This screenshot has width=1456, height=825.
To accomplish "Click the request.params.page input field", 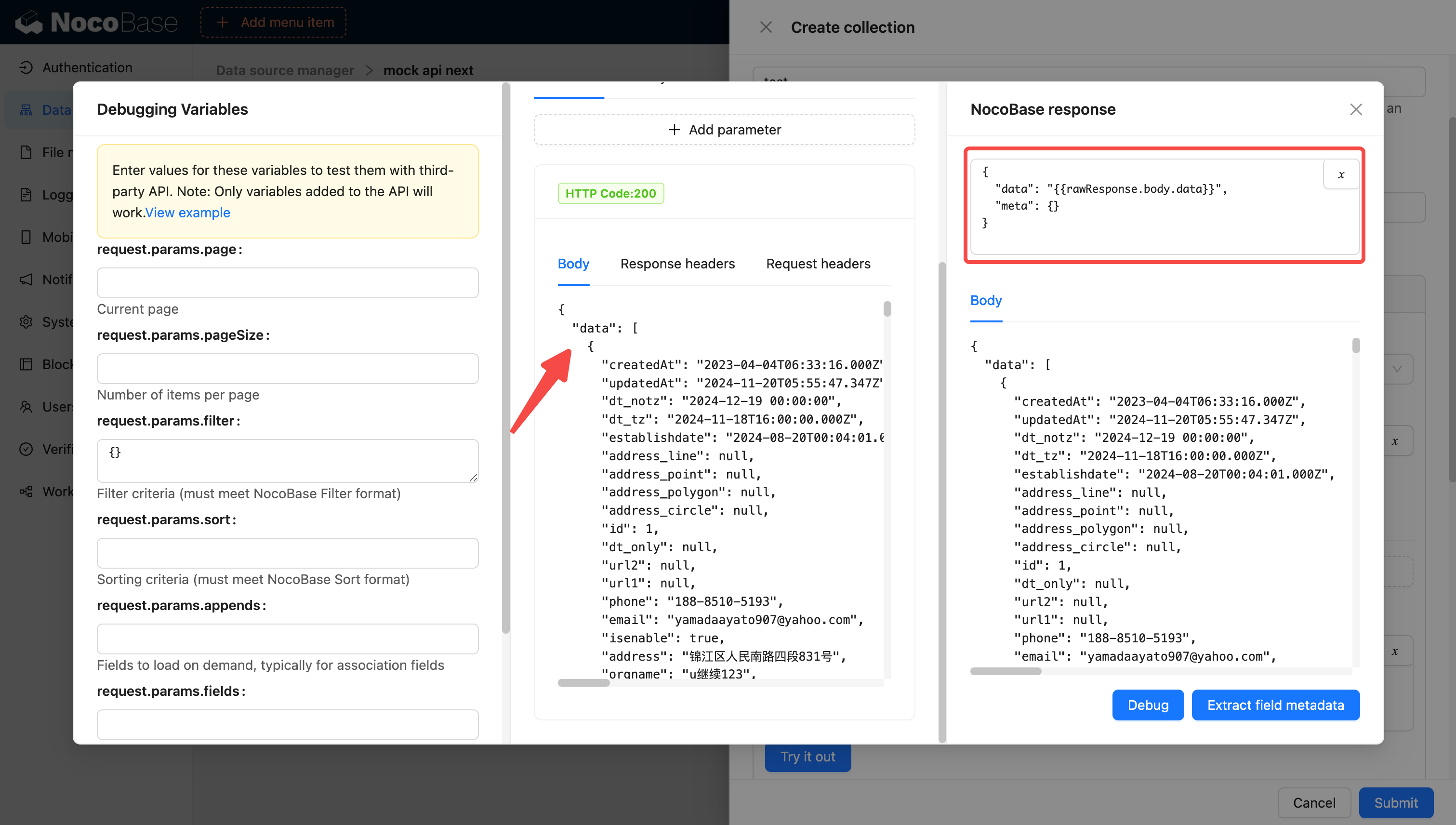I will point(287,283).
